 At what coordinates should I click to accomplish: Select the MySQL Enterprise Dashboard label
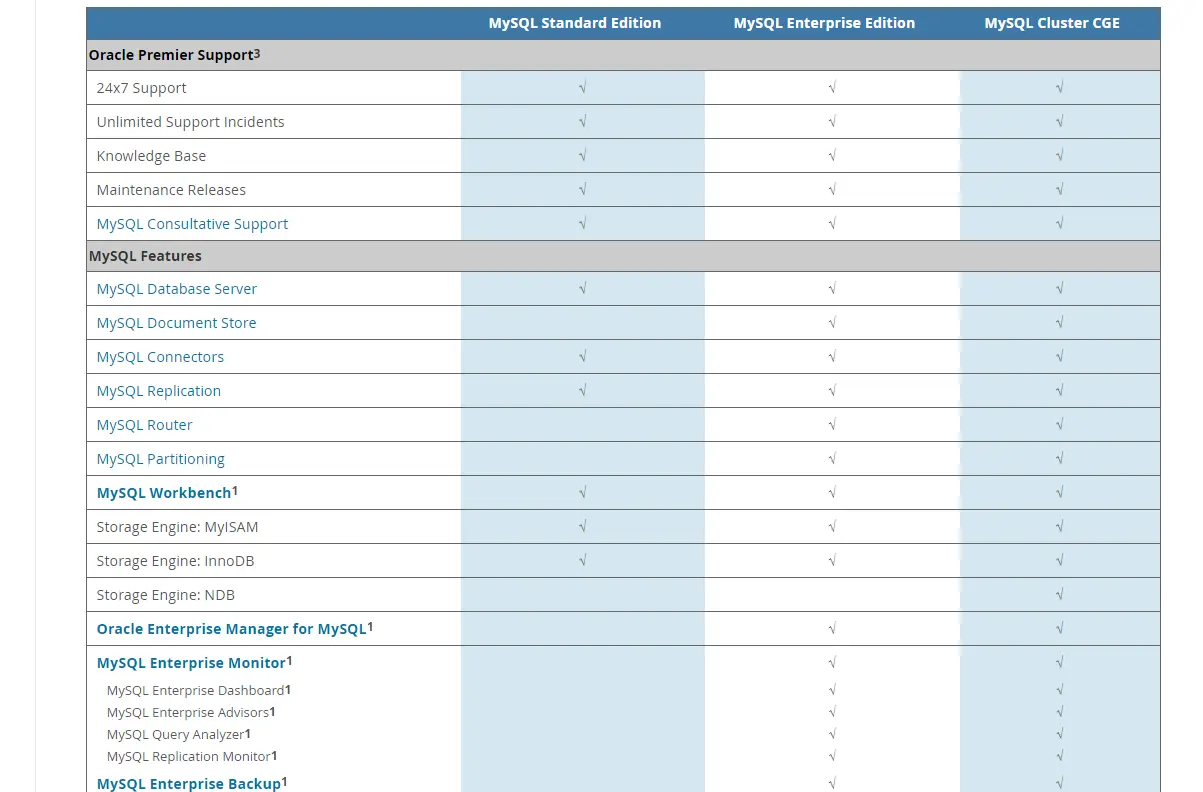196,690
